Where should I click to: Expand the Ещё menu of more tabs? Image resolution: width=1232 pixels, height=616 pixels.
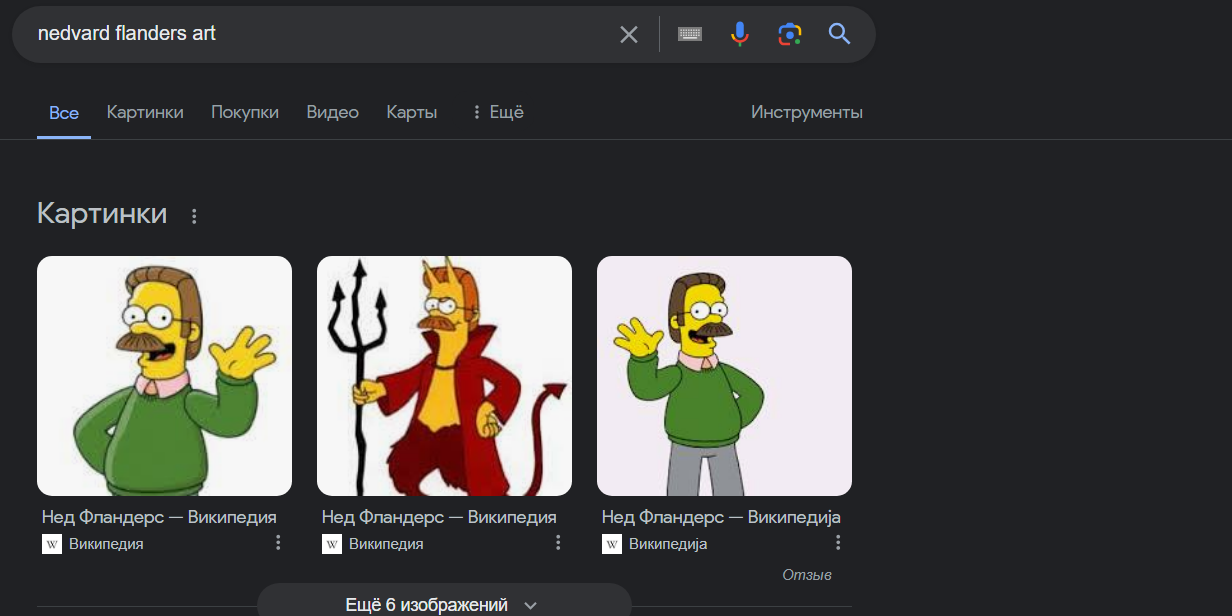tap(497, 112)
